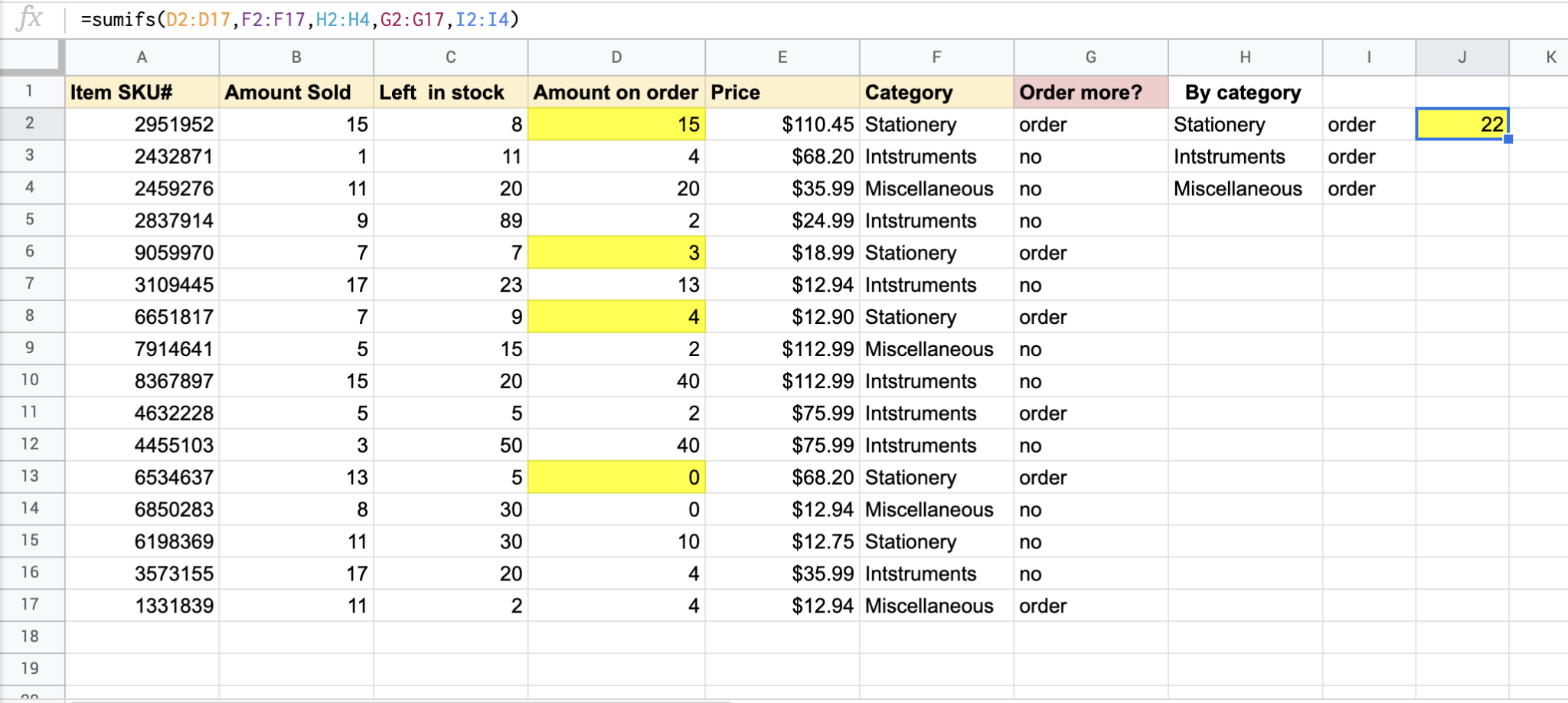Click the fill handle on cell J2

click(1508, 139)
